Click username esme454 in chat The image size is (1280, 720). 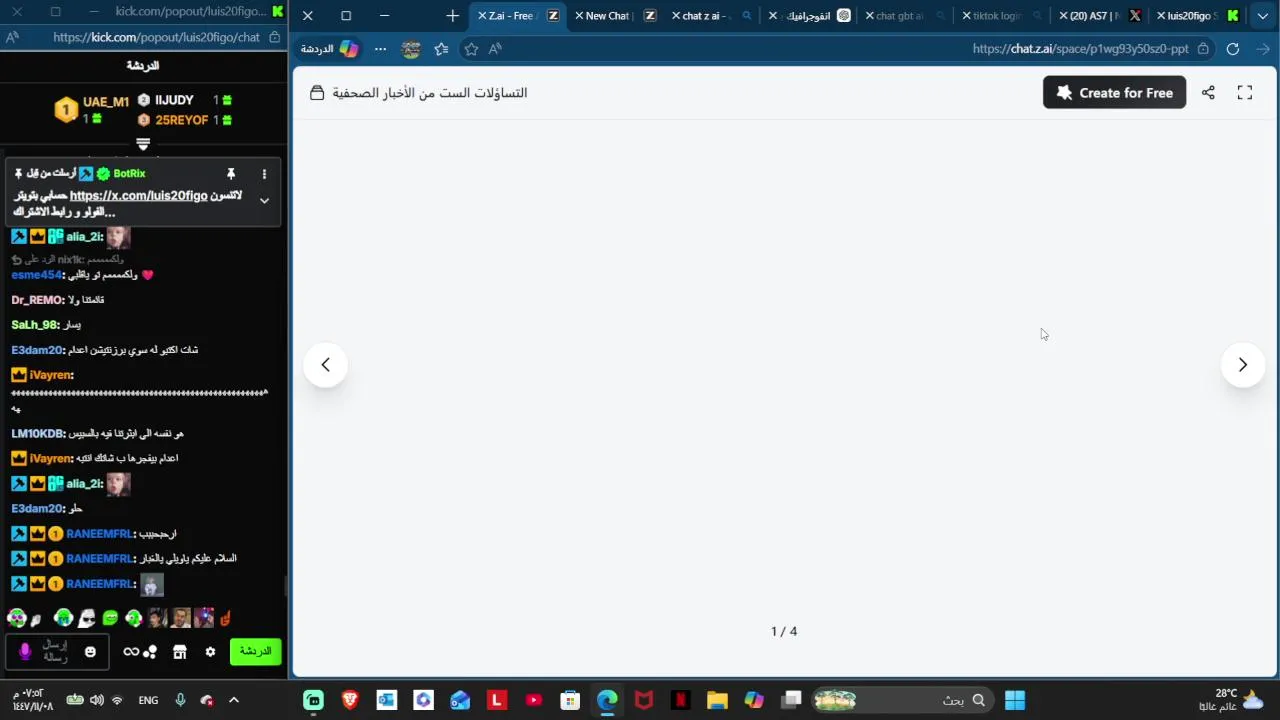37,275
